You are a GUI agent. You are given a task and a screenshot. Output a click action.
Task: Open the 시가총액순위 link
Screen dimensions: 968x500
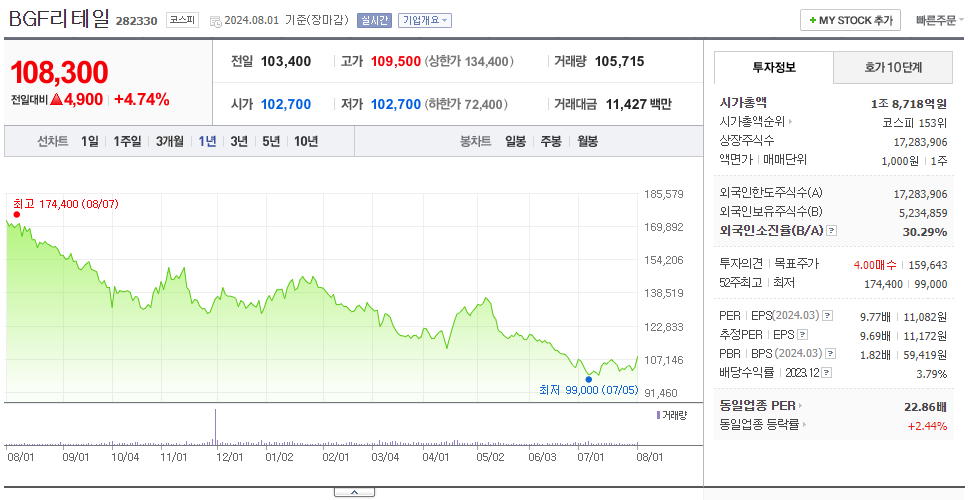click(752, 122)
